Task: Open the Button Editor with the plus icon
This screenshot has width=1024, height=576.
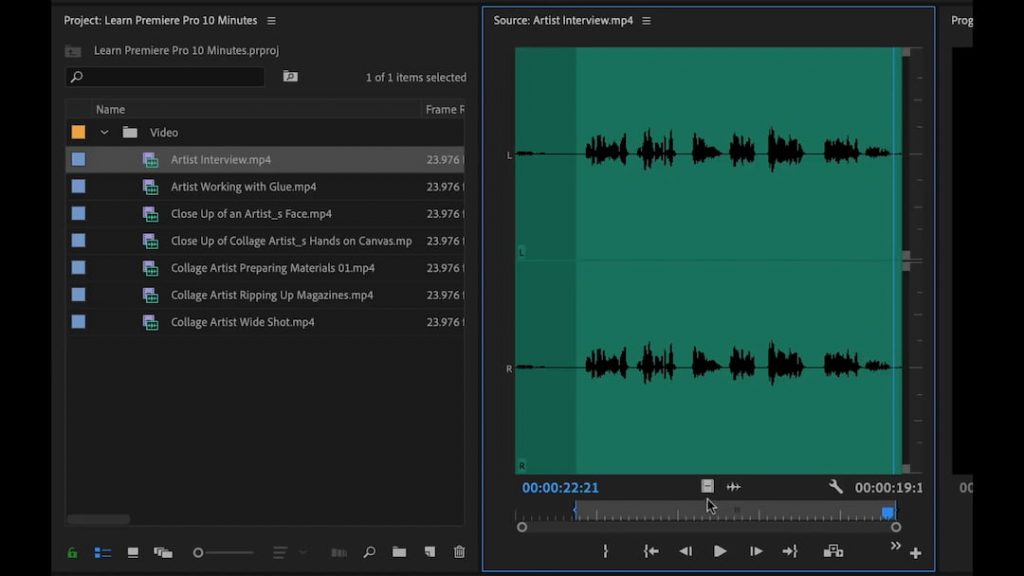Action: pyautogui.click(x=915, y=552)
